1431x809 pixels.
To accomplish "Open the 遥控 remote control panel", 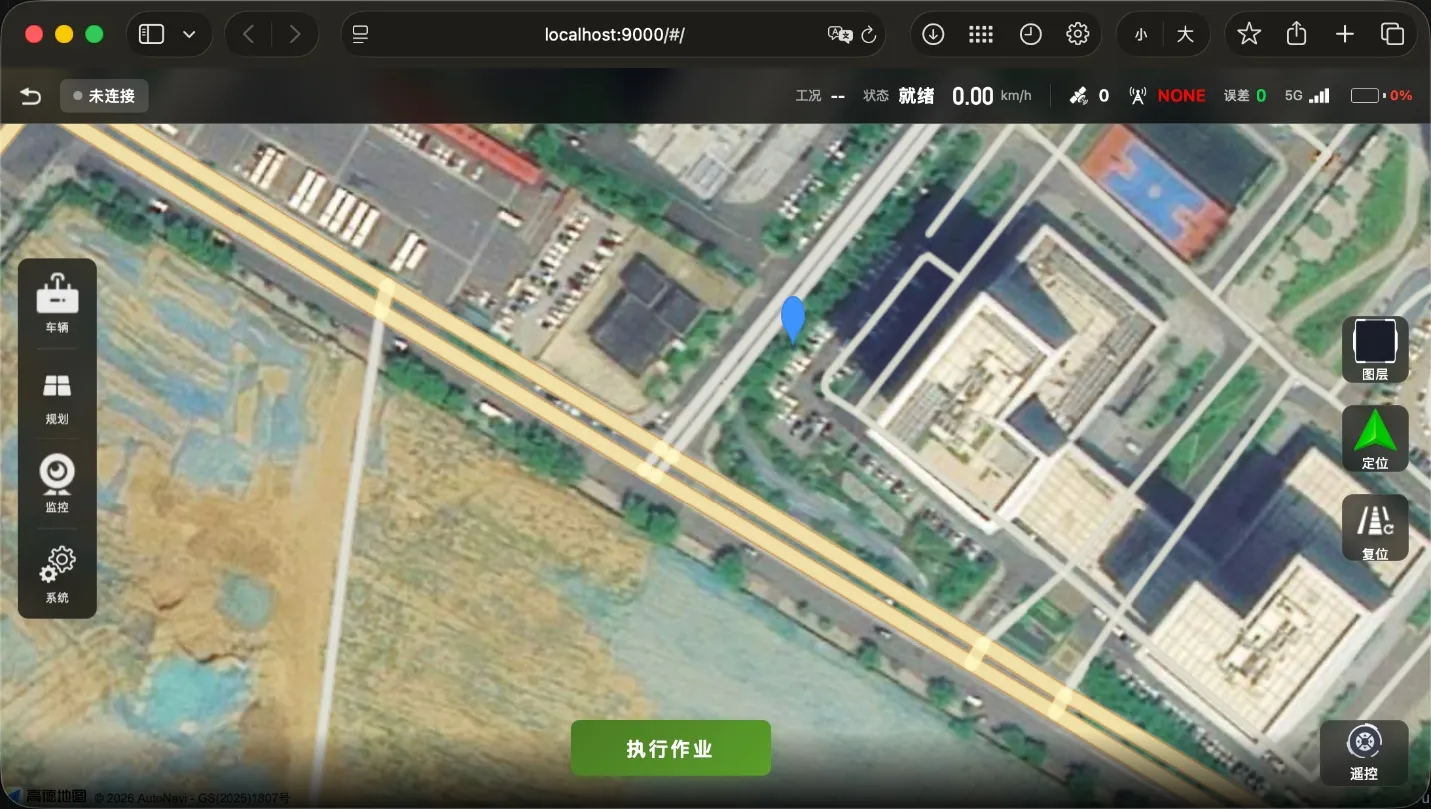I will 1364,752.
